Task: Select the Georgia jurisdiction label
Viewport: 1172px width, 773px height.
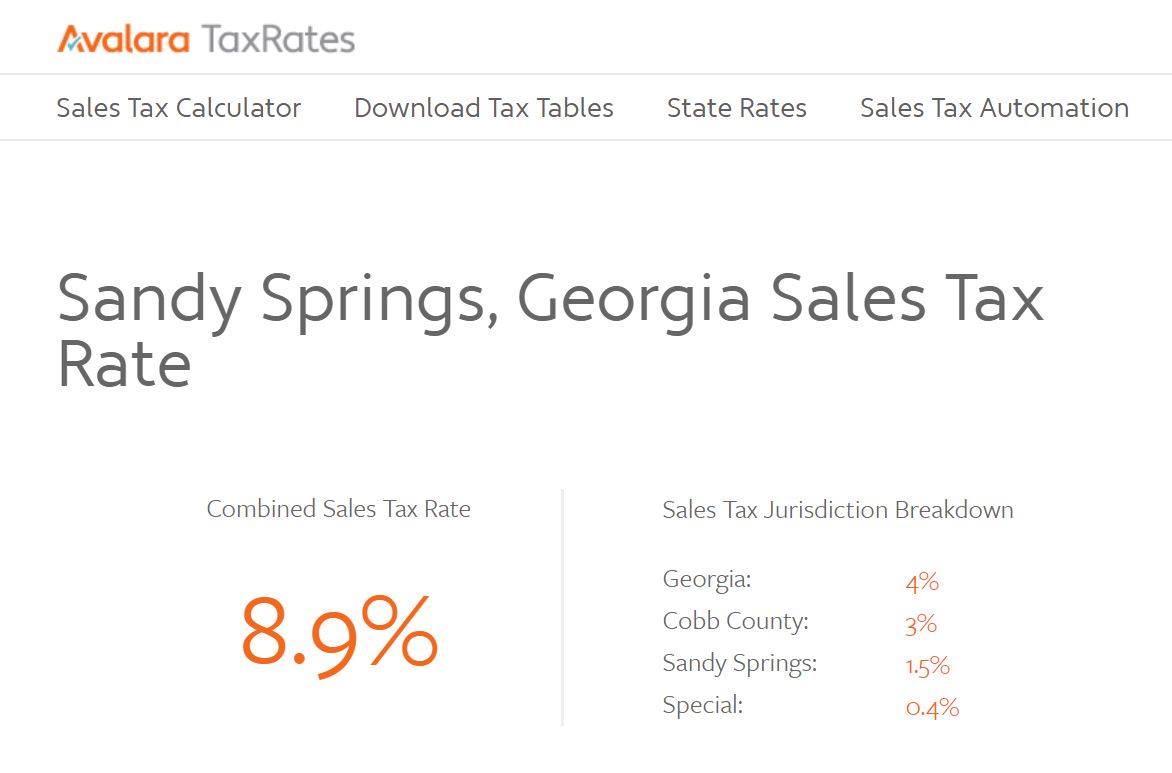Action: (707, 580)
